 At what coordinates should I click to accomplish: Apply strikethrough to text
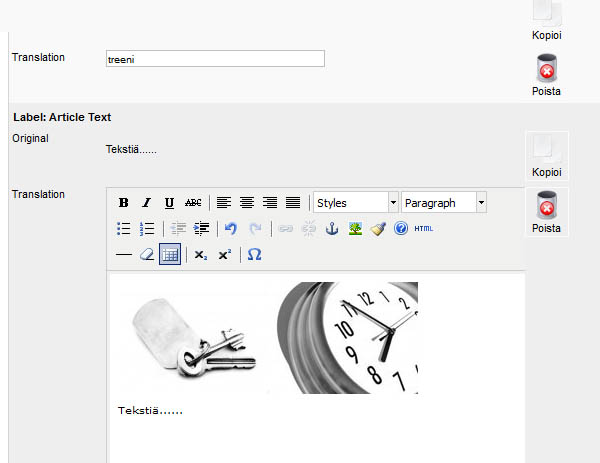click(193, 203)
